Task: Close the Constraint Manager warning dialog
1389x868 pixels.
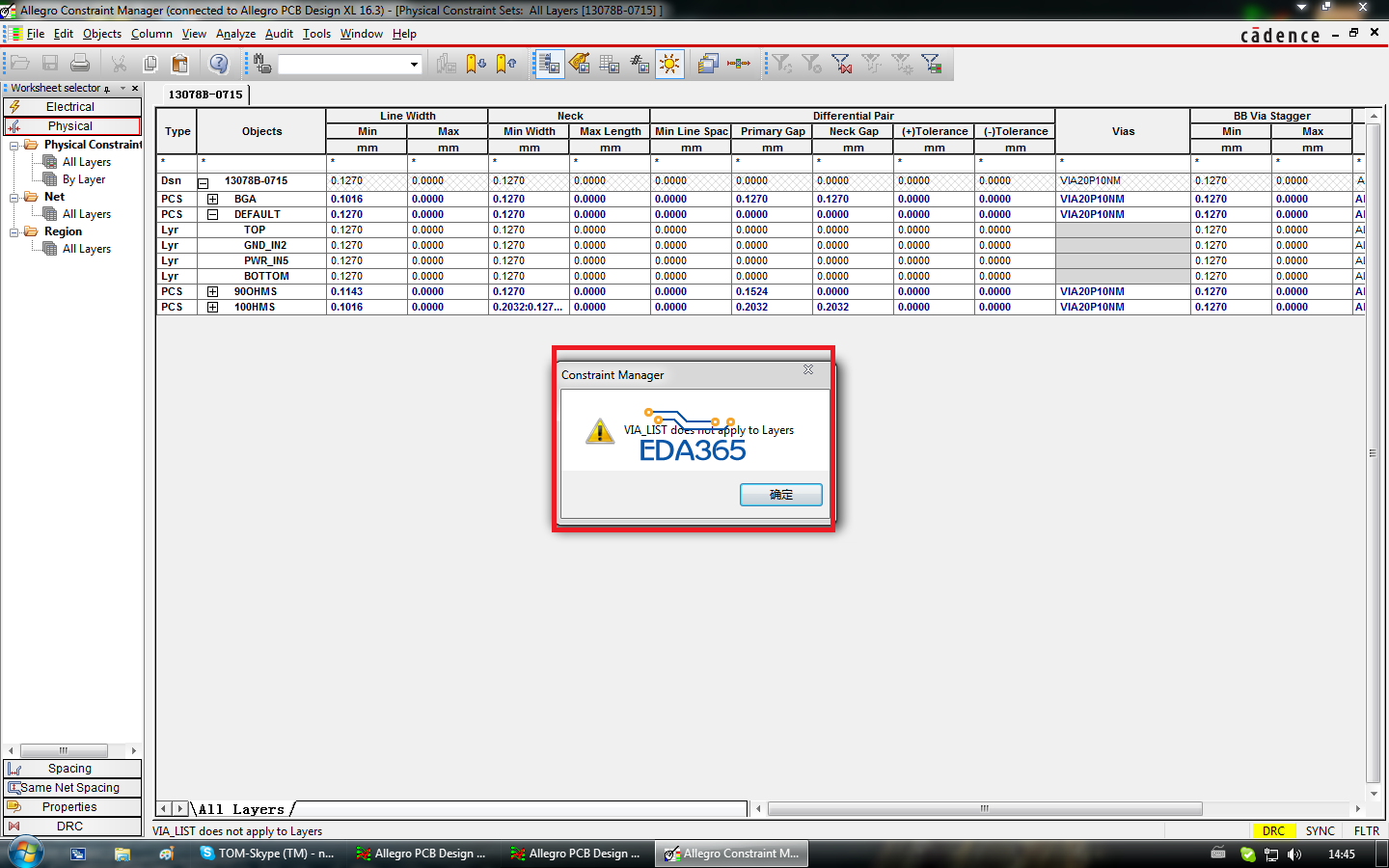Action: (808, 369)
